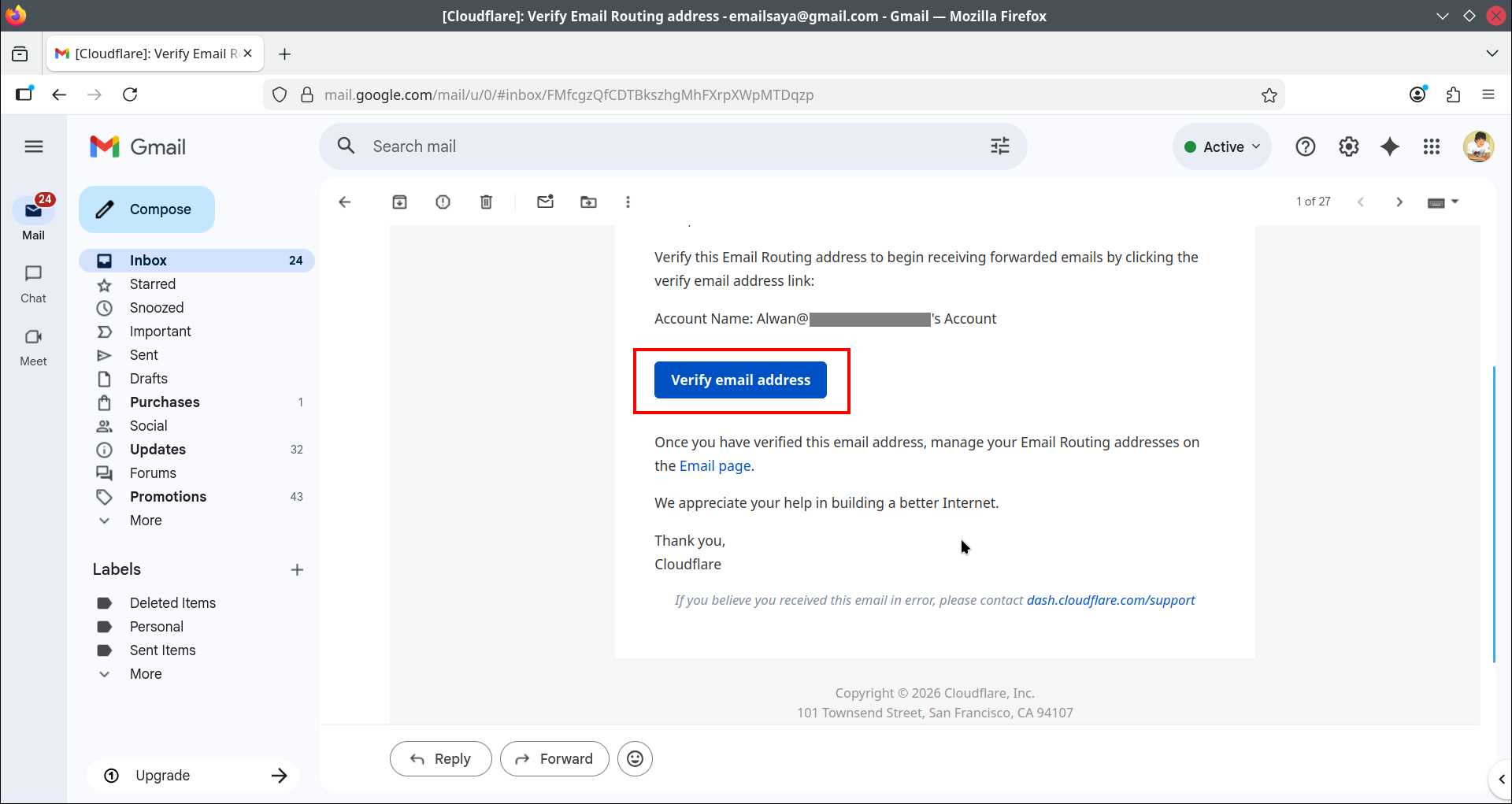The width and height of the screenshot is (1512, 804).
Task: Open the dash.cloudflare.com/support link
Action: pyautogui.click(x=1110, y=600)
